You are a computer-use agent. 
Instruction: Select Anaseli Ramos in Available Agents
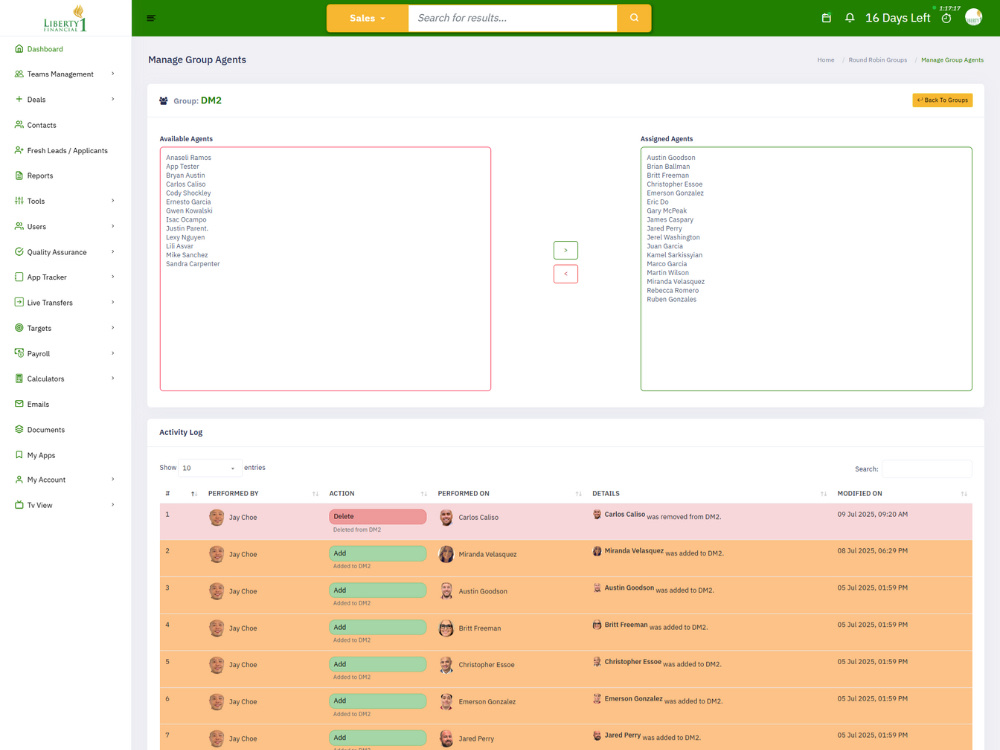(x=188, y=158)
